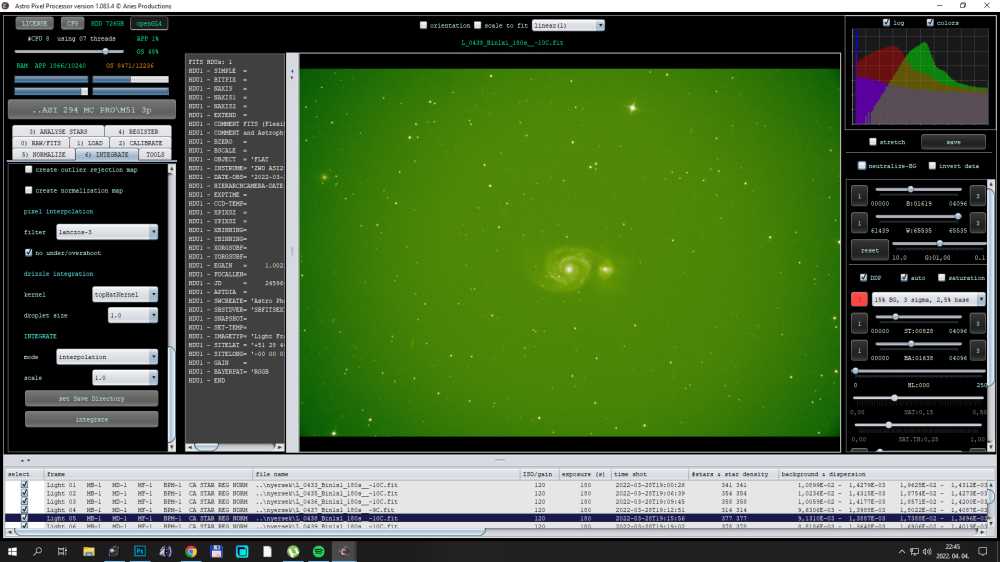Open the TOOLS tab

pyautogui.click(x=155, y=154)
